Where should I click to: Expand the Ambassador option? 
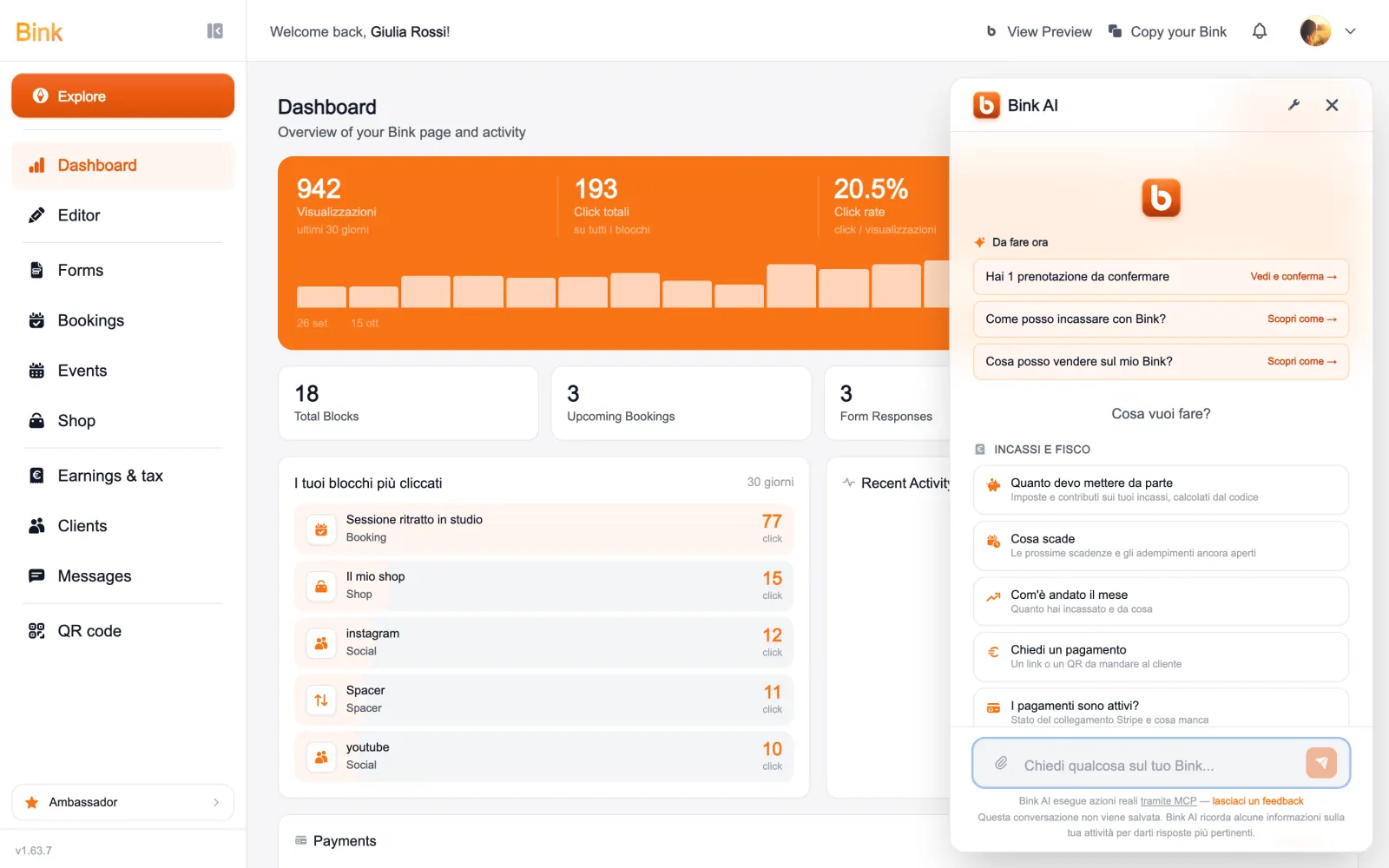122,802
